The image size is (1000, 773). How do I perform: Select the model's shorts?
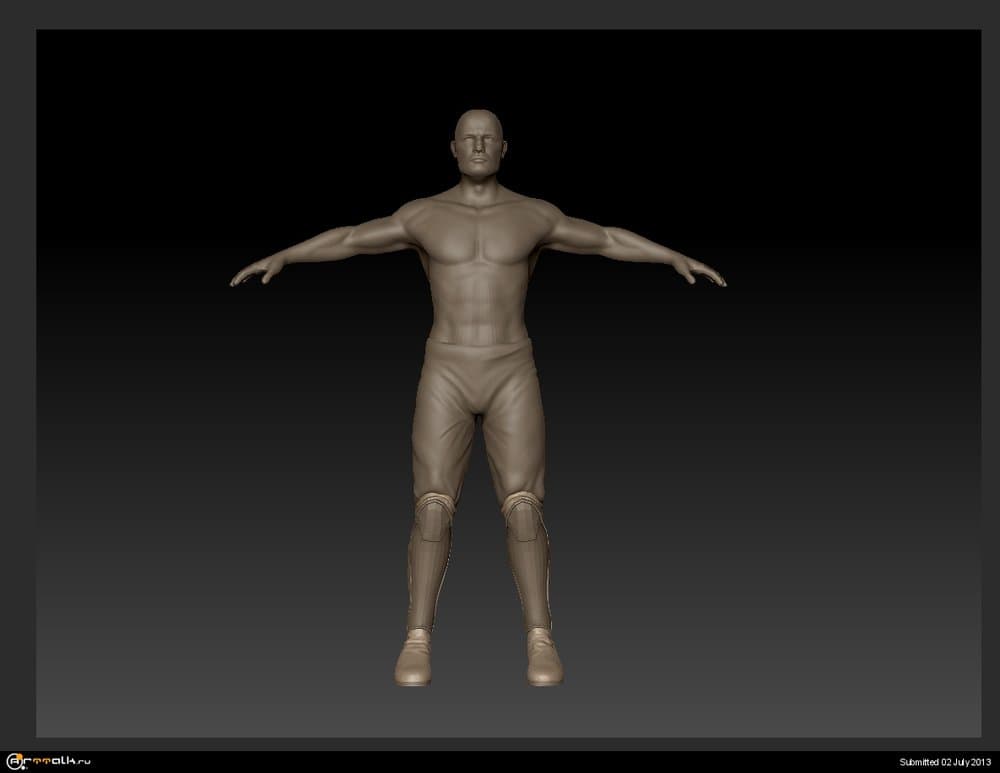pos(478,400)
